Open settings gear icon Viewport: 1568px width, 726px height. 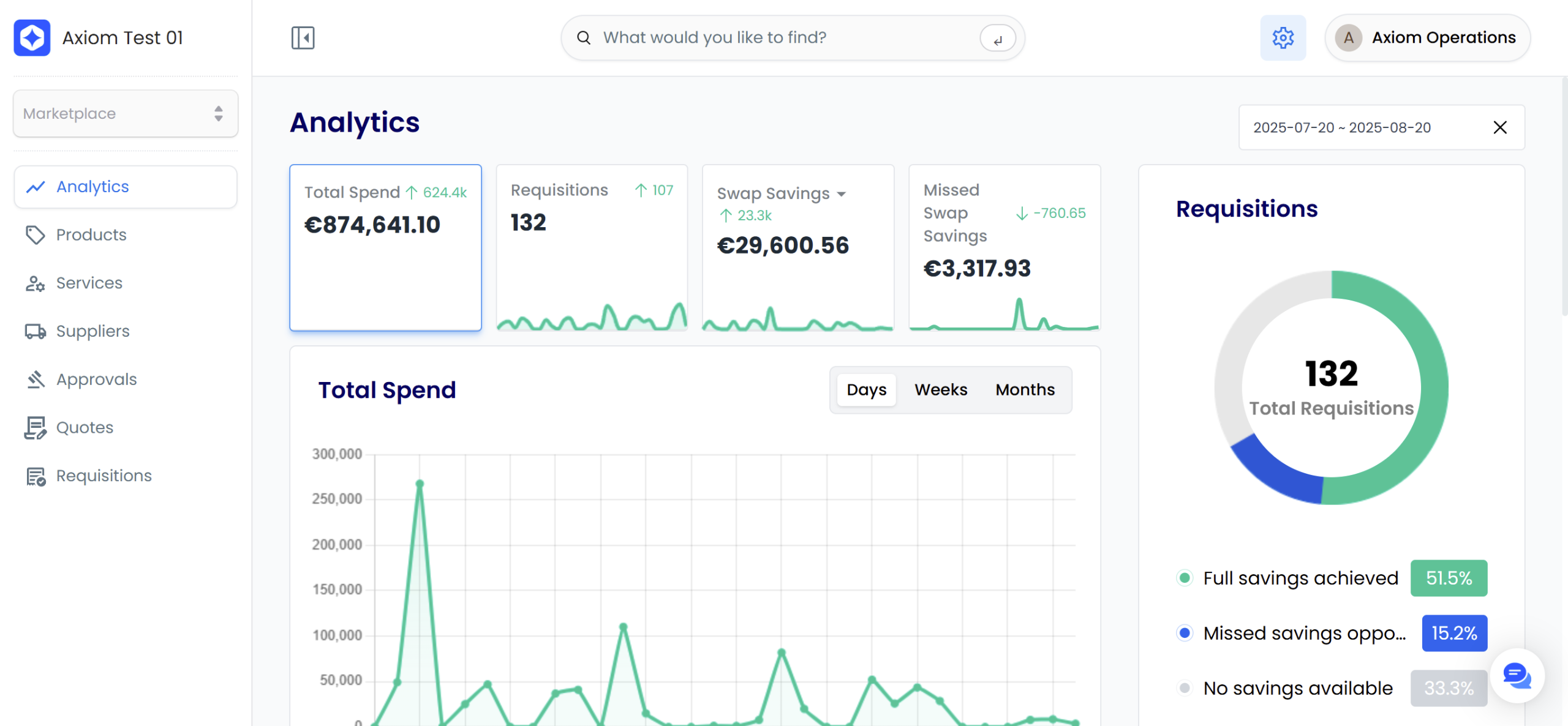coord(1283,38)
